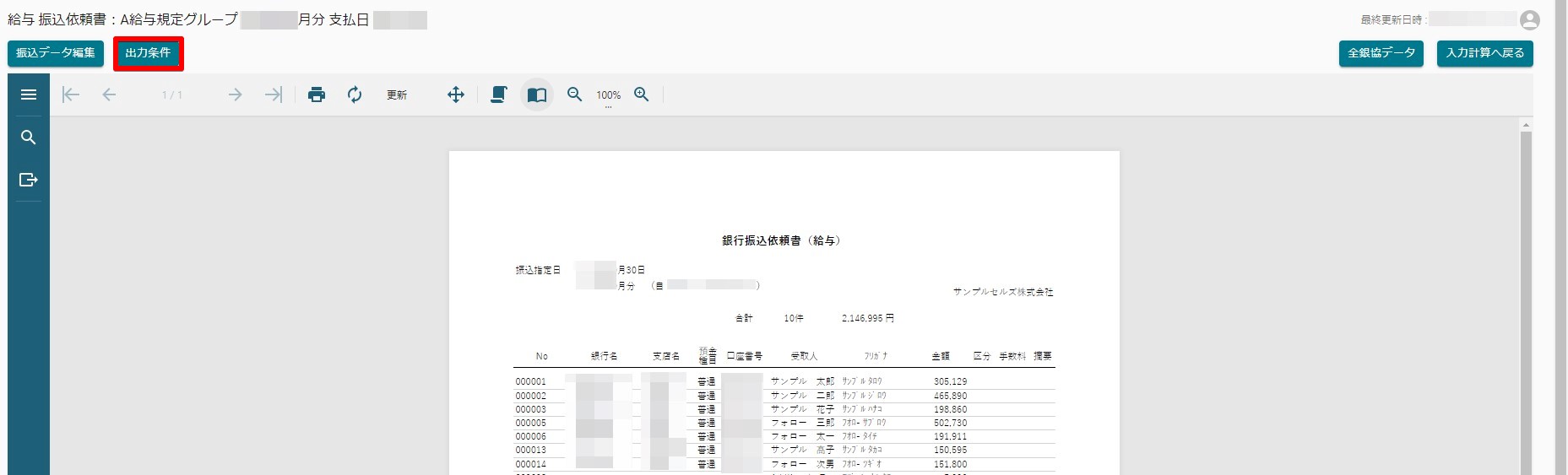The image size is (1568, 475).
Task: Open the hamburger sidebar menu
Action: pos(29,94)
